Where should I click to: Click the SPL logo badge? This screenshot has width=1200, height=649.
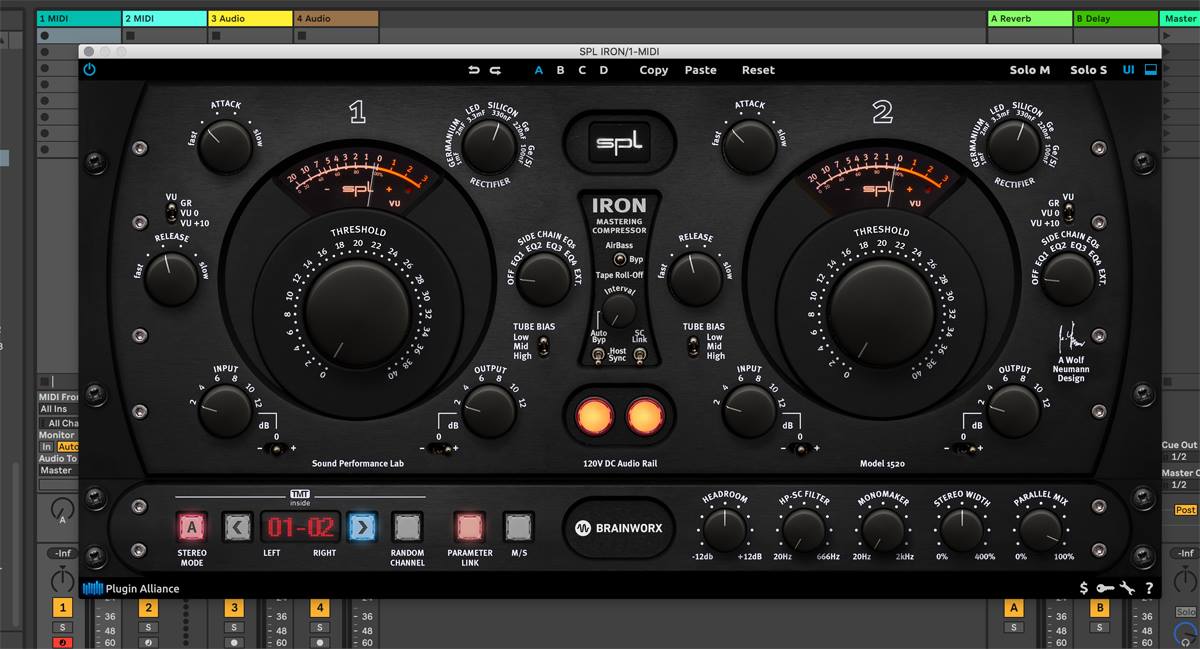click(x=619, y=142)
